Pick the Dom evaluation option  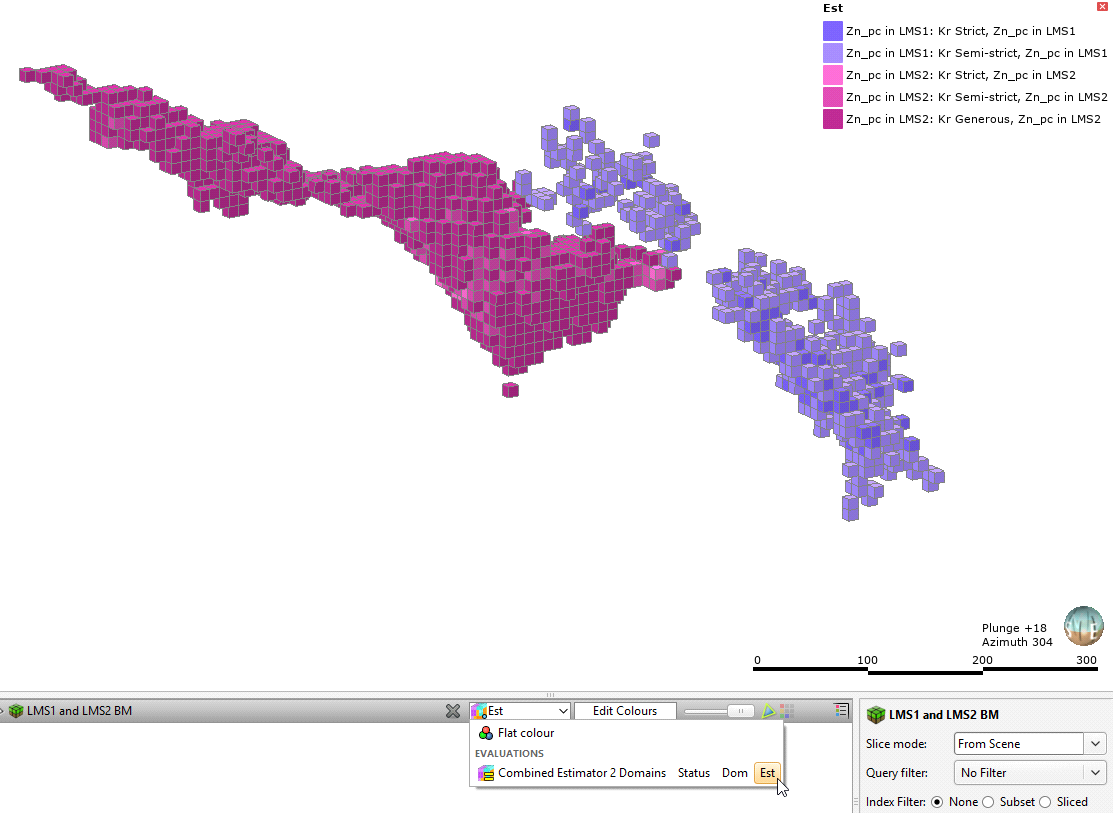coord(734,773)
